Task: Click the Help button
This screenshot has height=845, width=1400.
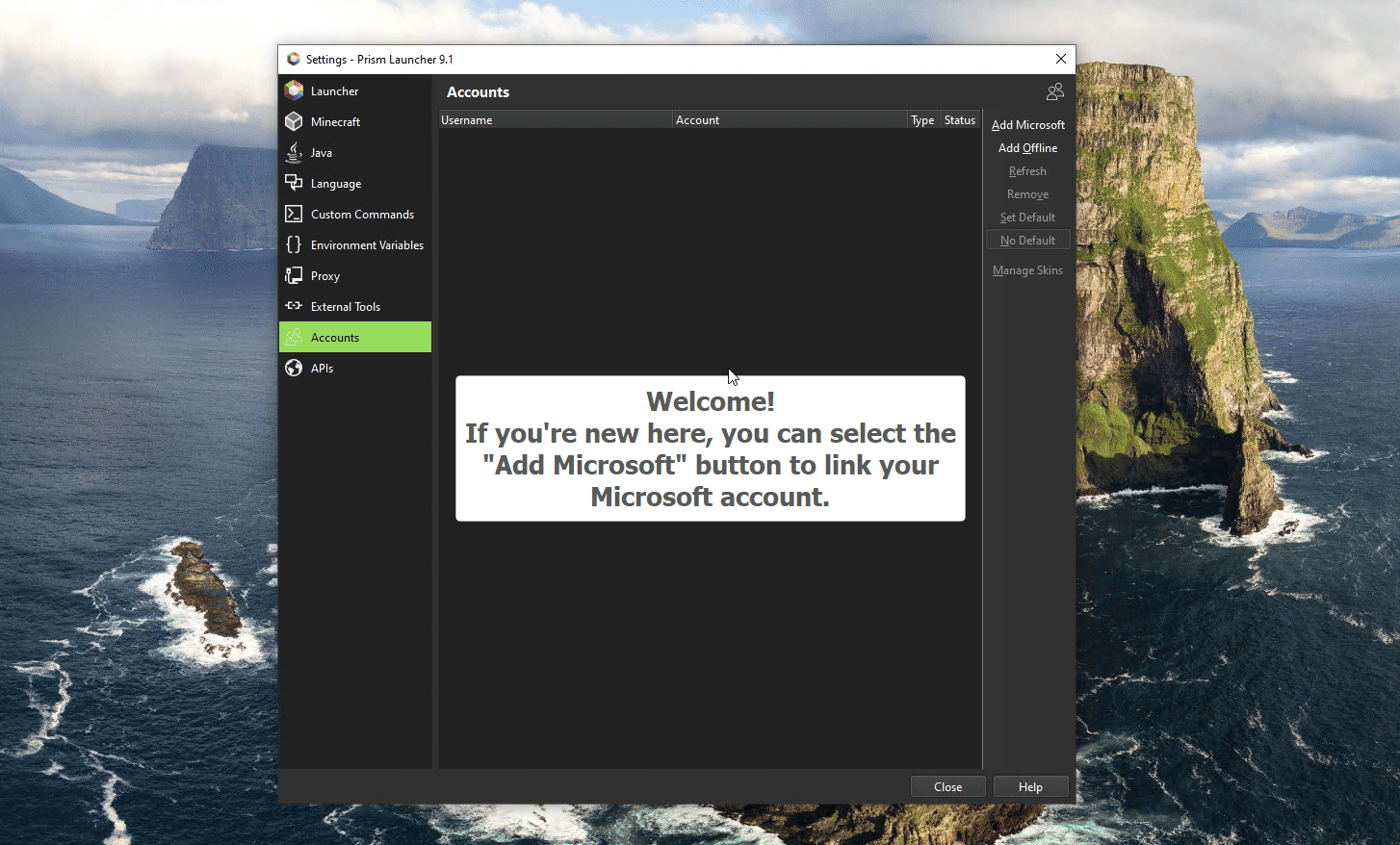Action: (x=1030, y=786)
